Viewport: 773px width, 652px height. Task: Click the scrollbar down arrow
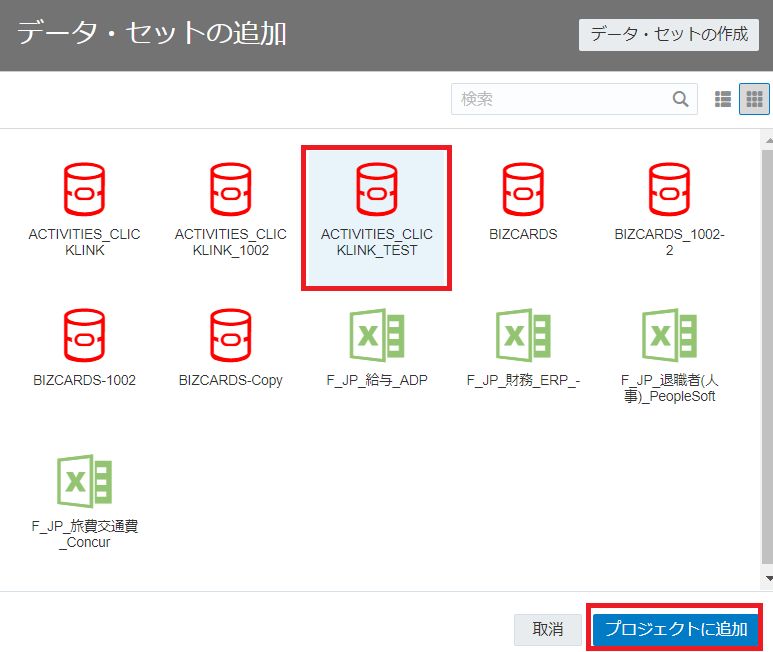pyautogui.click(x=768, y=578)
